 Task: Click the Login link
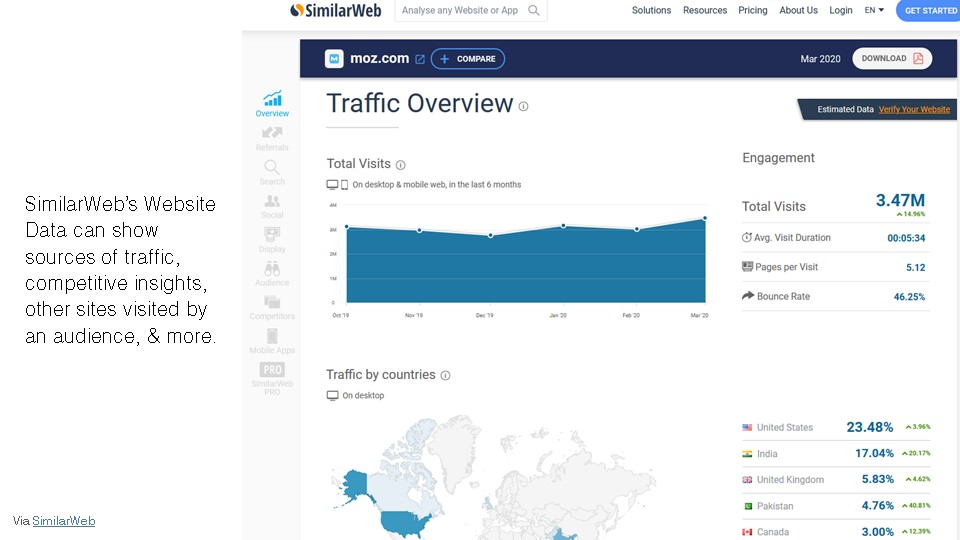[841, 10]
